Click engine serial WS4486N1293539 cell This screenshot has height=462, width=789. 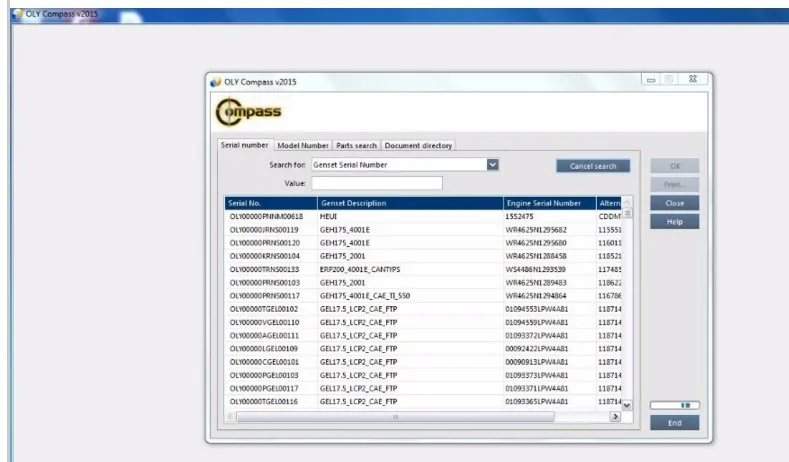point(549,270)
